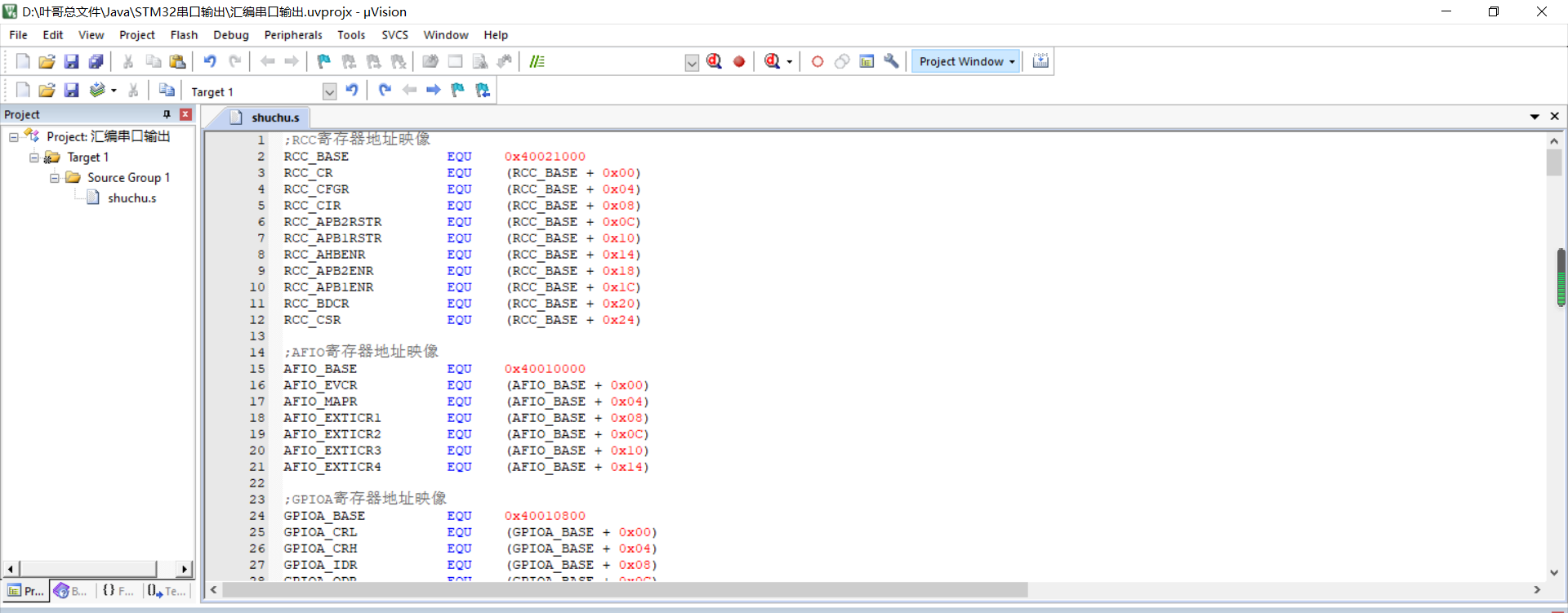Click the editor horizontal scrollbar thumb
The width and height of the screenshot is (1568, 613).
(625, 589)
